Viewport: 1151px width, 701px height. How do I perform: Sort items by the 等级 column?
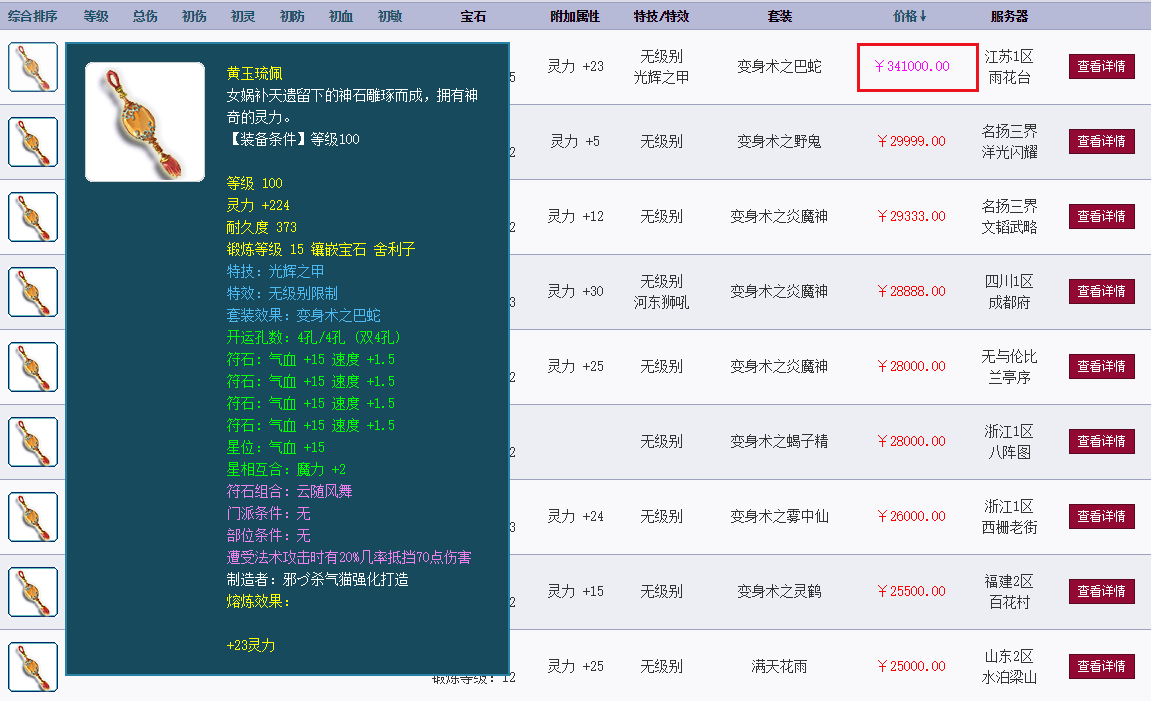(x=96, y=16)
